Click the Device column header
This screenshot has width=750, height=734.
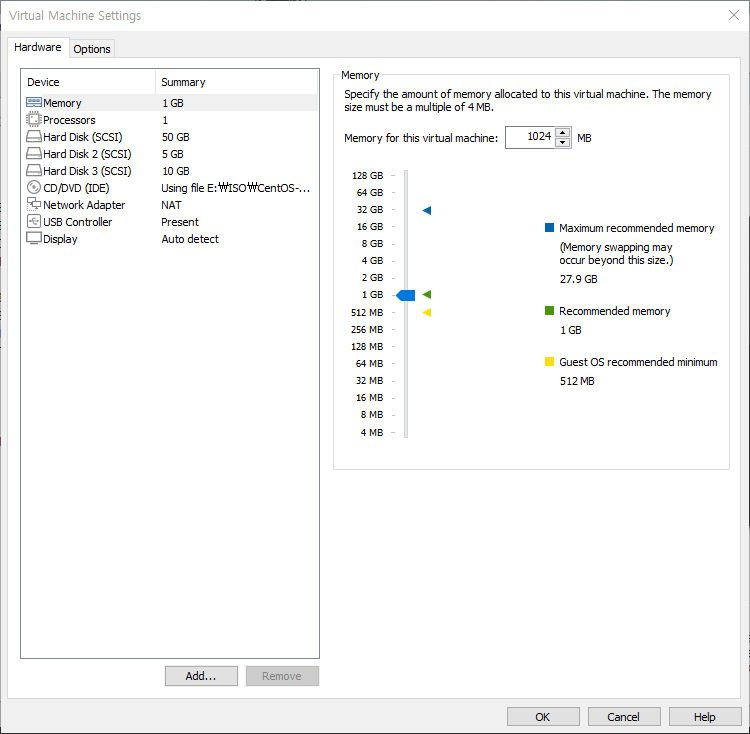[x=89, y=82]
